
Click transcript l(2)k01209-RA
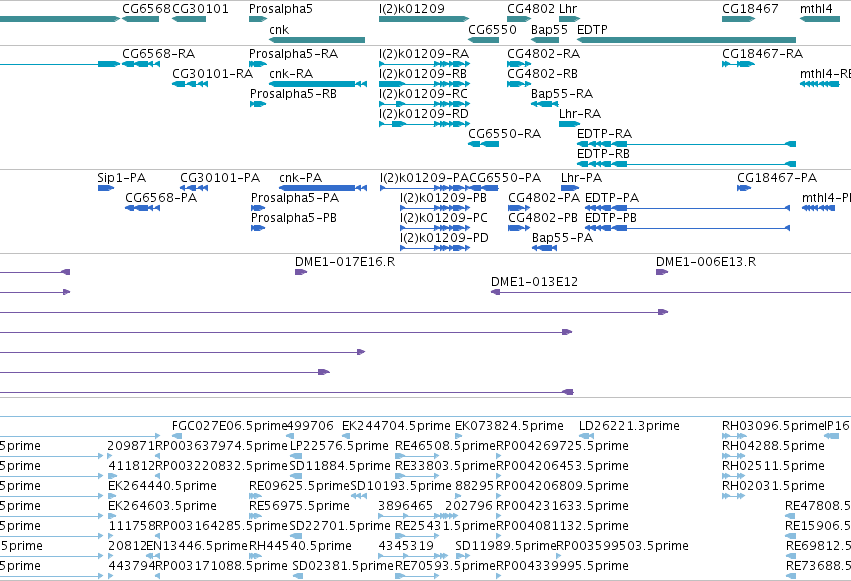point(424,64)
